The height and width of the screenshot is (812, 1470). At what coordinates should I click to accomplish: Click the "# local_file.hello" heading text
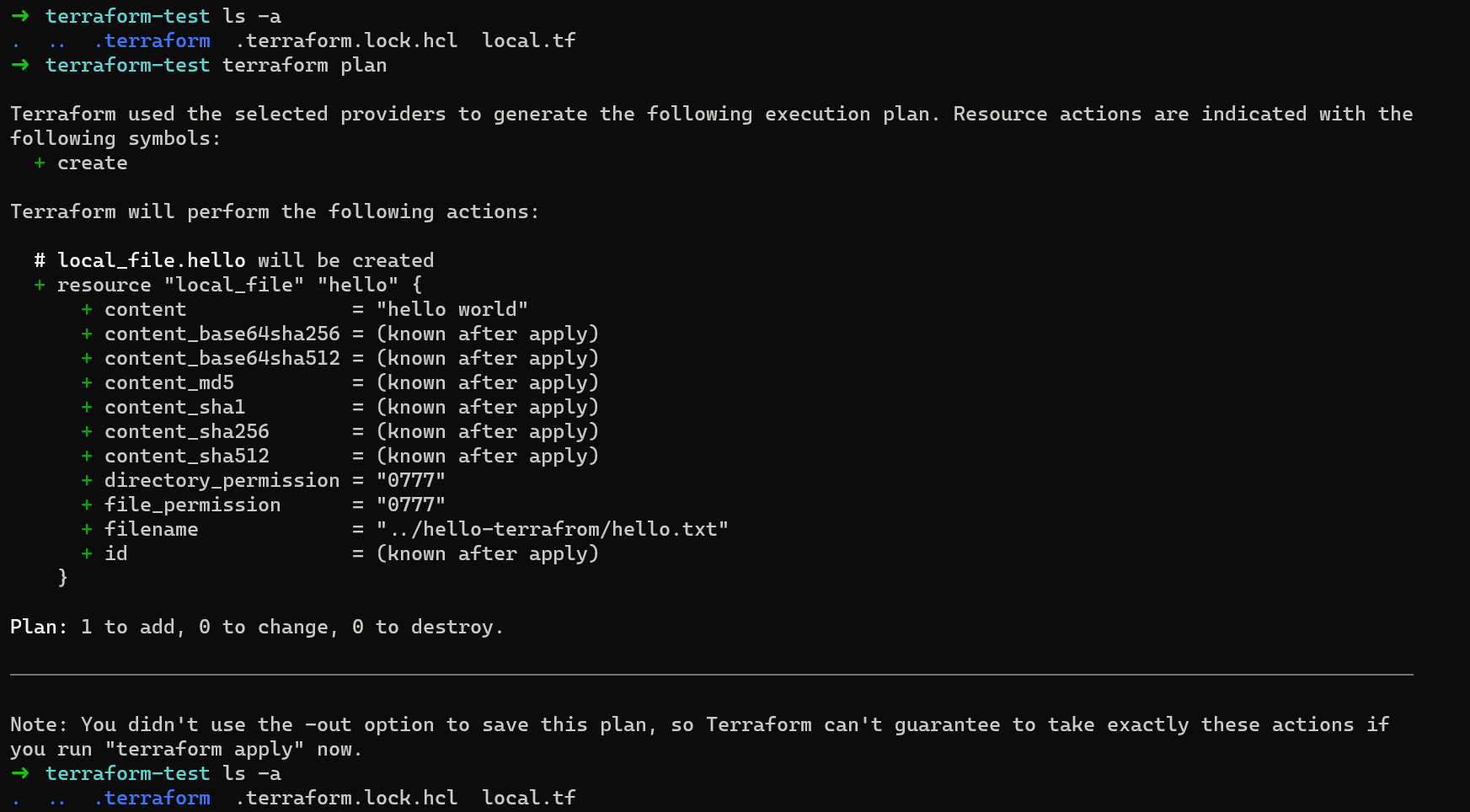coord(140,260)
